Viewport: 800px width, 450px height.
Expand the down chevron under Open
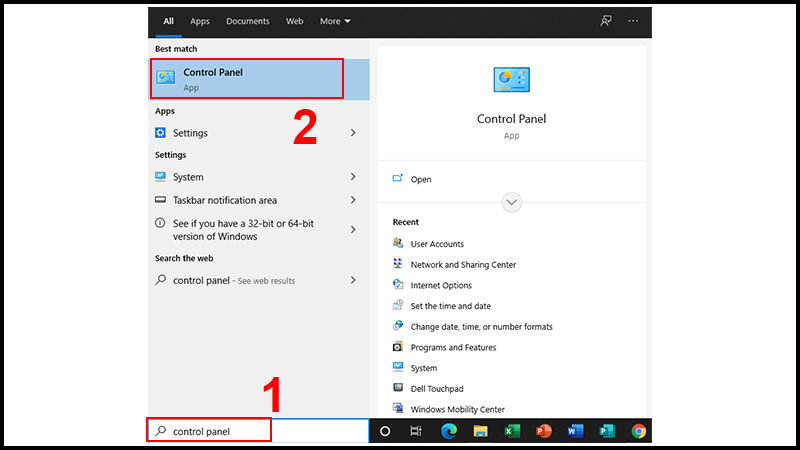(512, 202)
